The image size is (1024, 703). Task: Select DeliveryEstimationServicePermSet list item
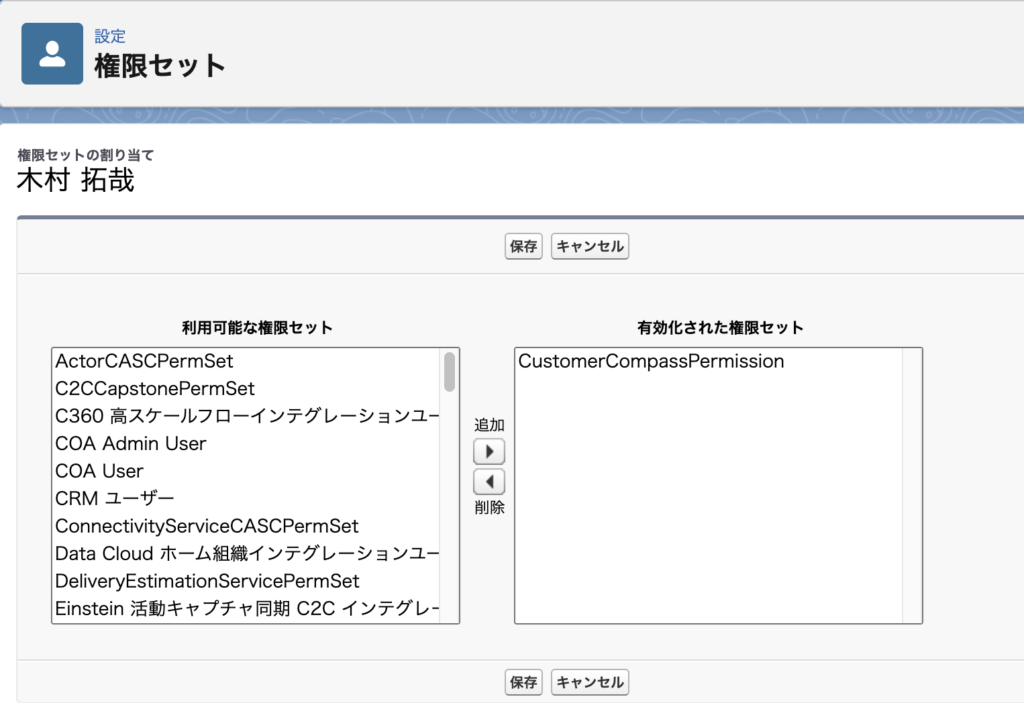[x=207, y=581]
